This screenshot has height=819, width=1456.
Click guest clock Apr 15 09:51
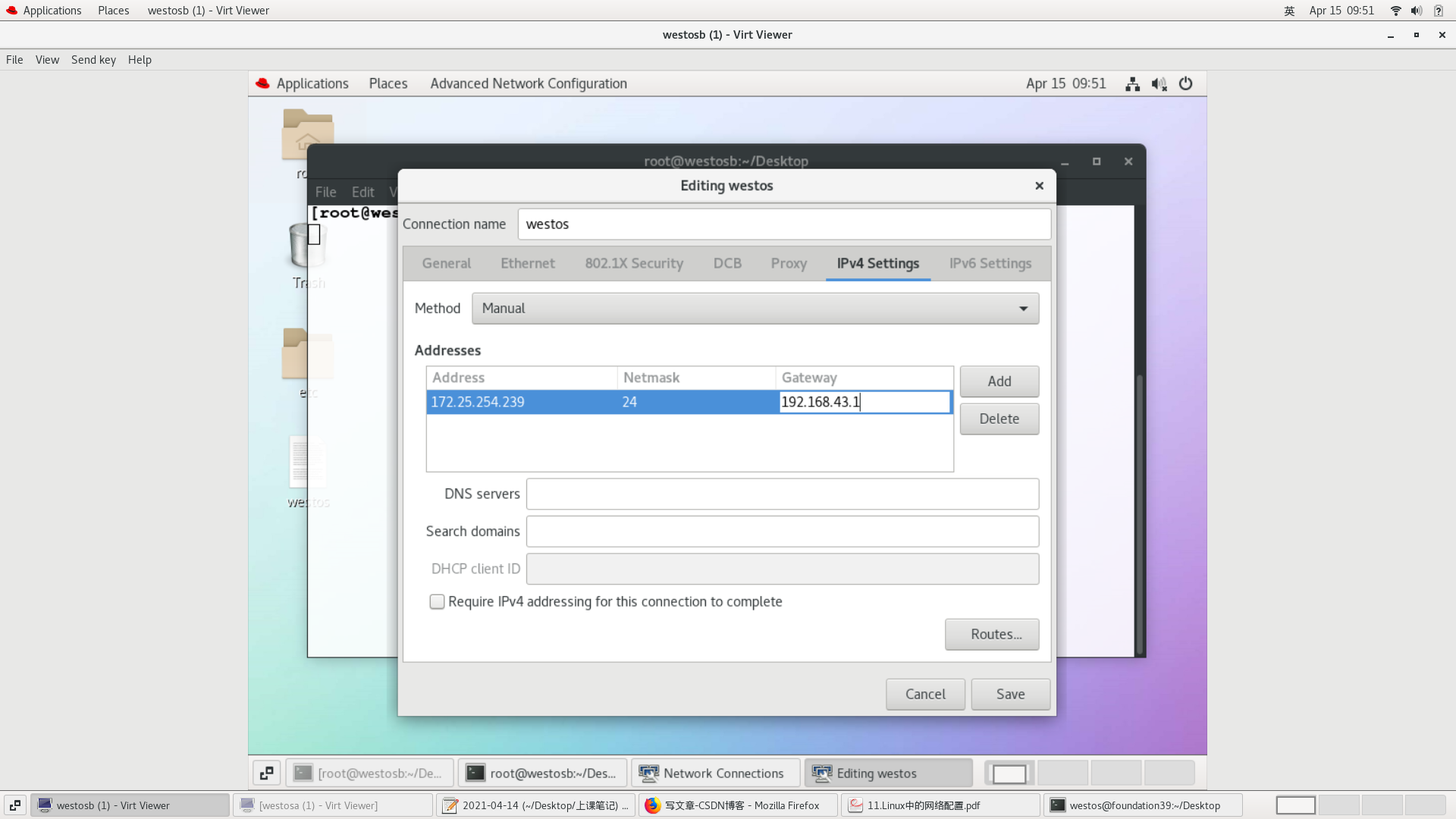[1065, 83]
